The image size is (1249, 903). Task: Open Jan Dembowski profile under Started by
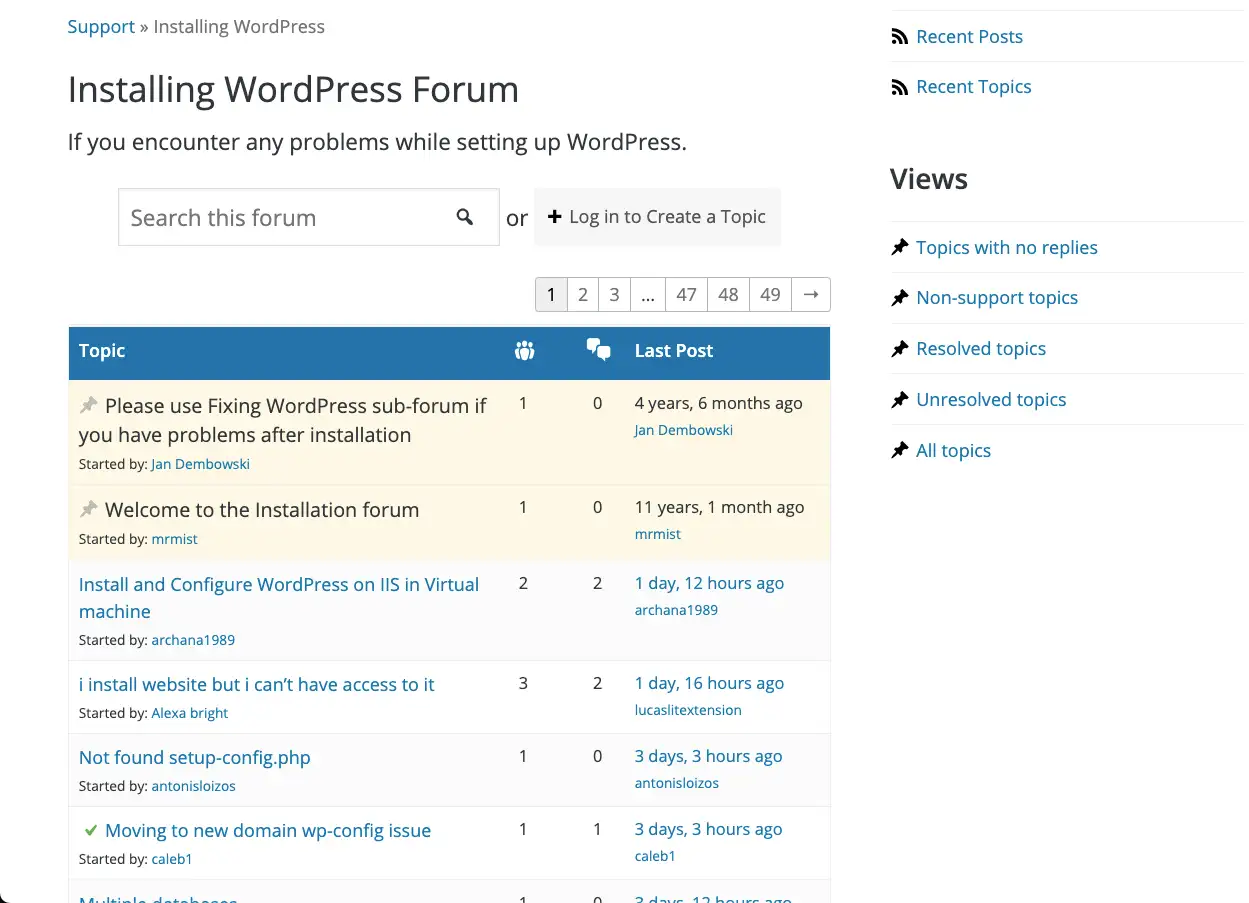pos(200,464)
